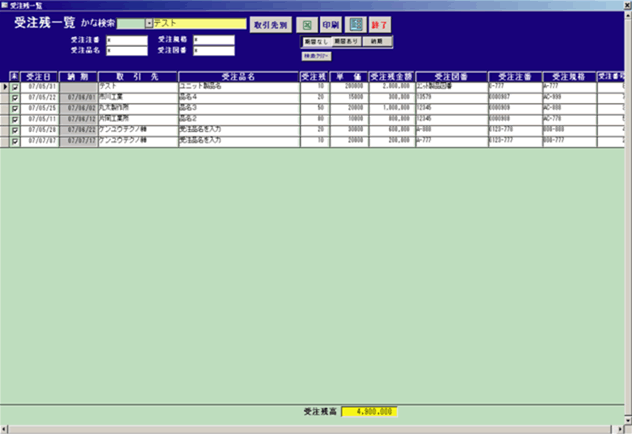Open the form layout icon button

click(355, 23)
